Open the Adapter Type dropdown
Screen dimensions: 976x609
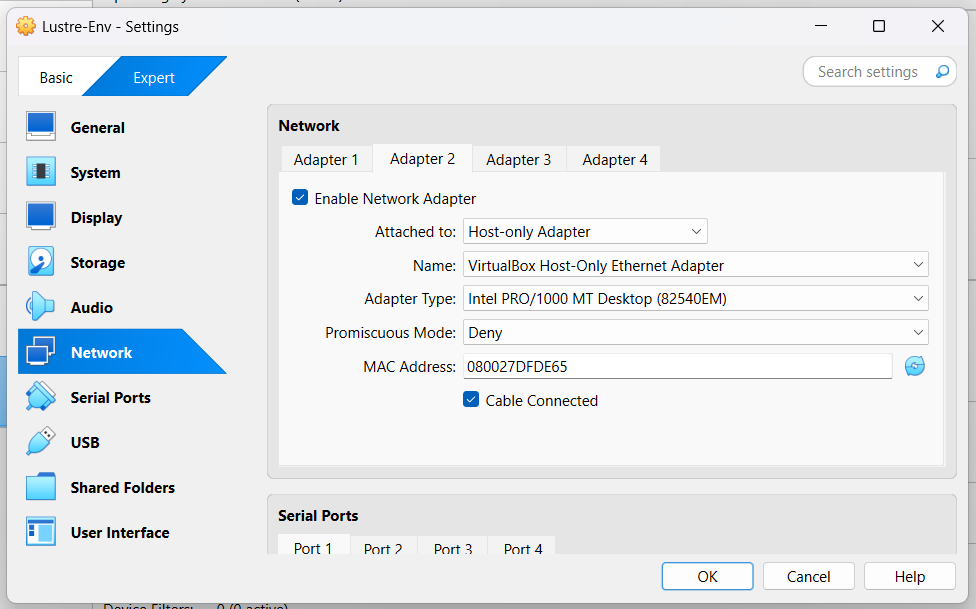coord(695,298)
